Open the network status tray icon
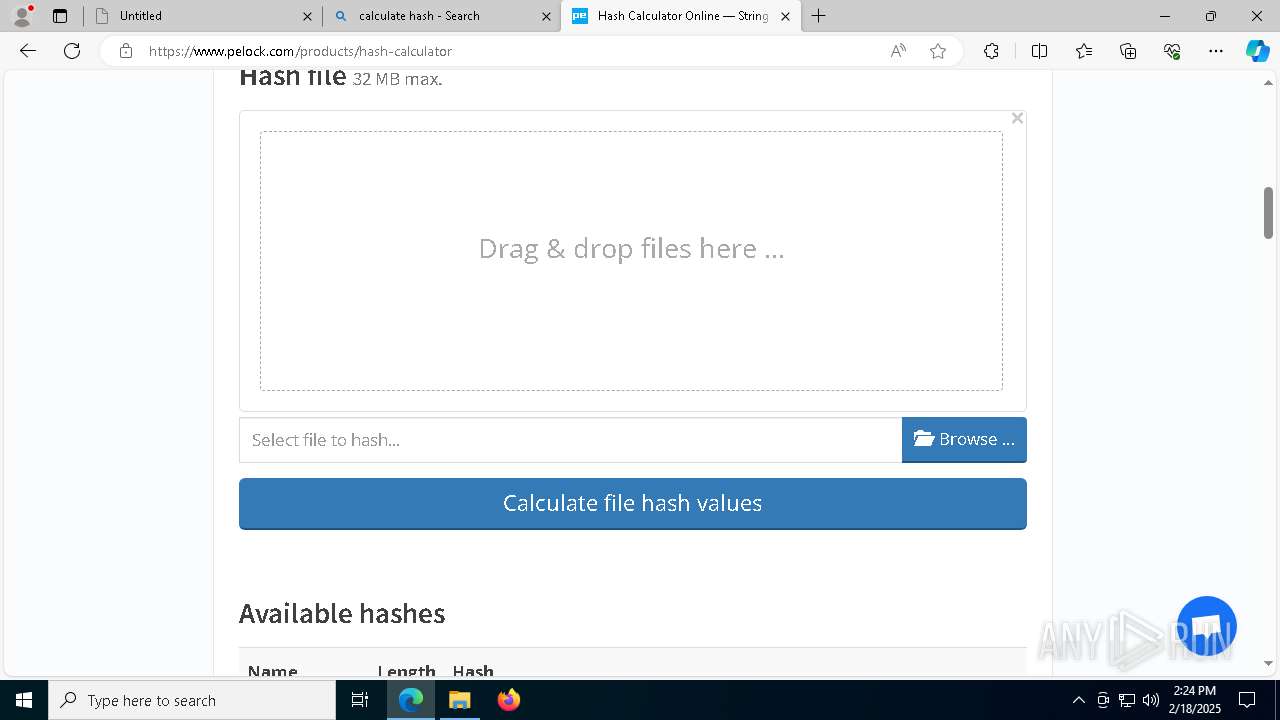 (1127, 700)
